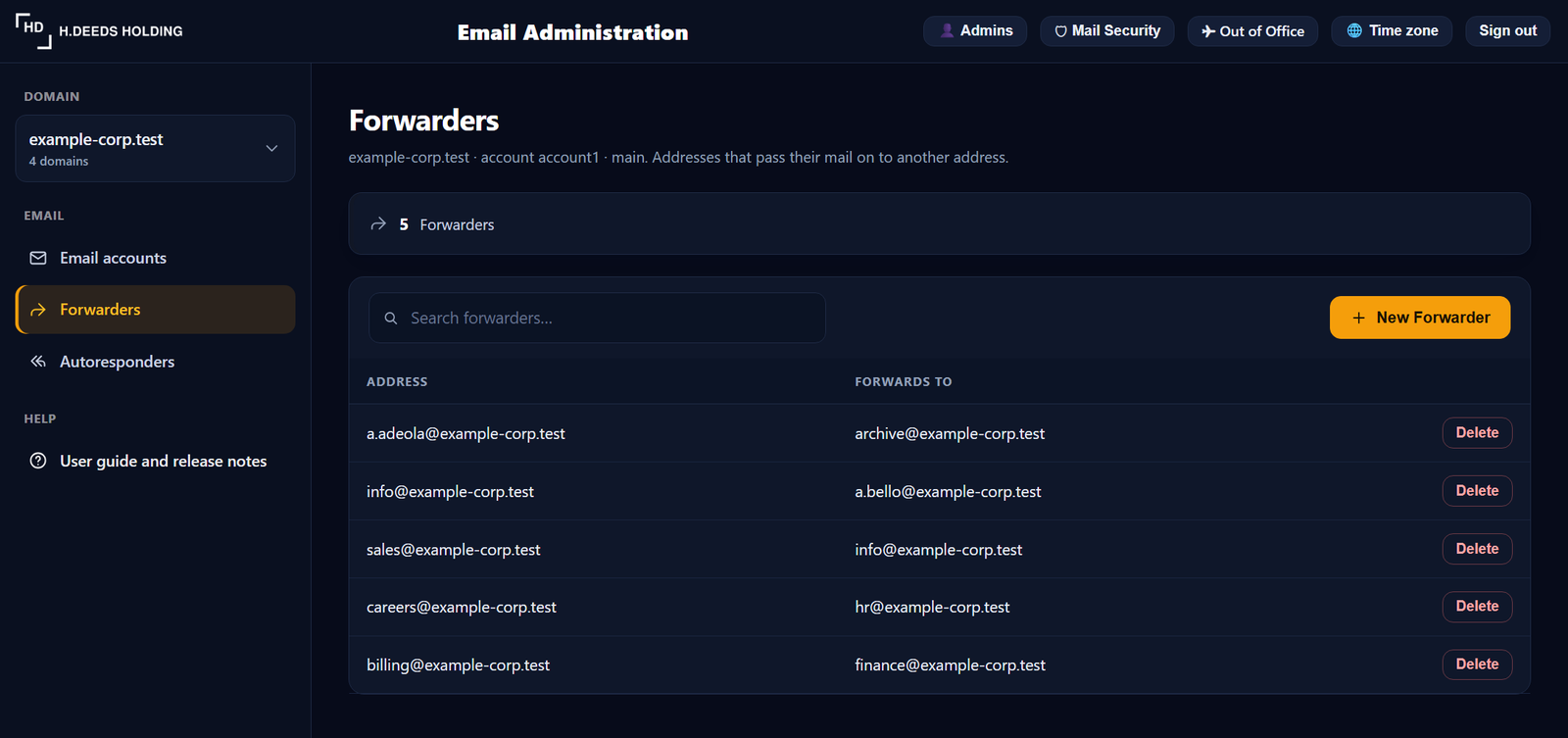Click the 5 Forwarders count label

447,224
